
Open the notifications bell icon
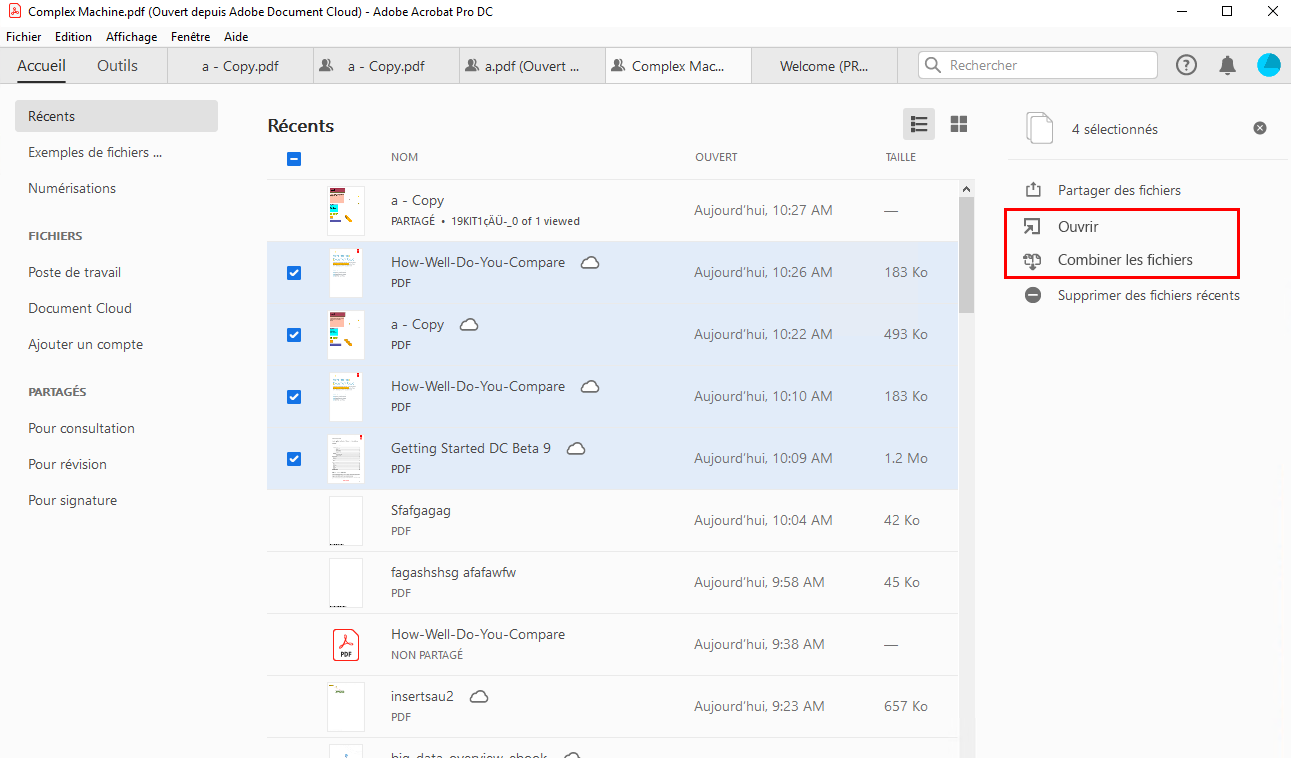click(x=1227, y=65)
